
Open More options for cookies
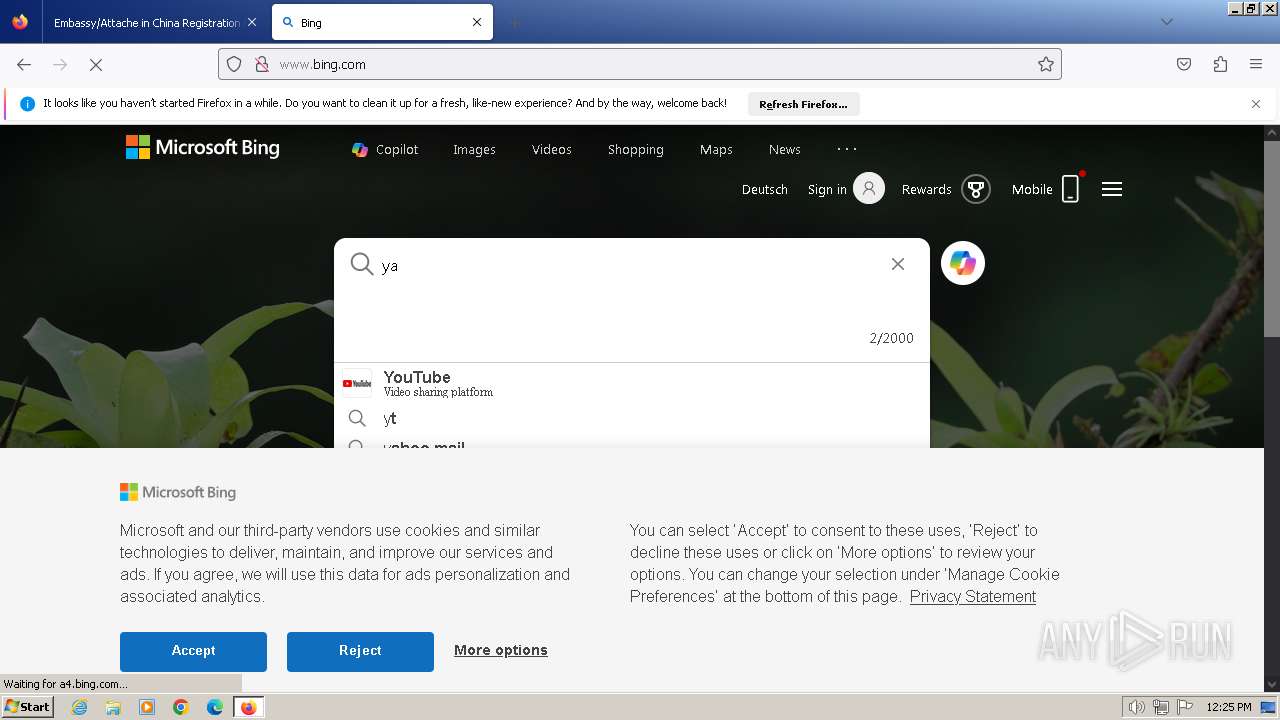click(501, 650)
